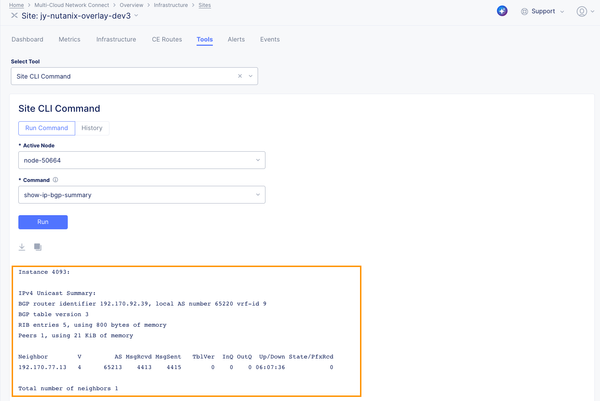View the command History tab
The width and height of the screenshot is (600, 401).
tap(92, 128)
